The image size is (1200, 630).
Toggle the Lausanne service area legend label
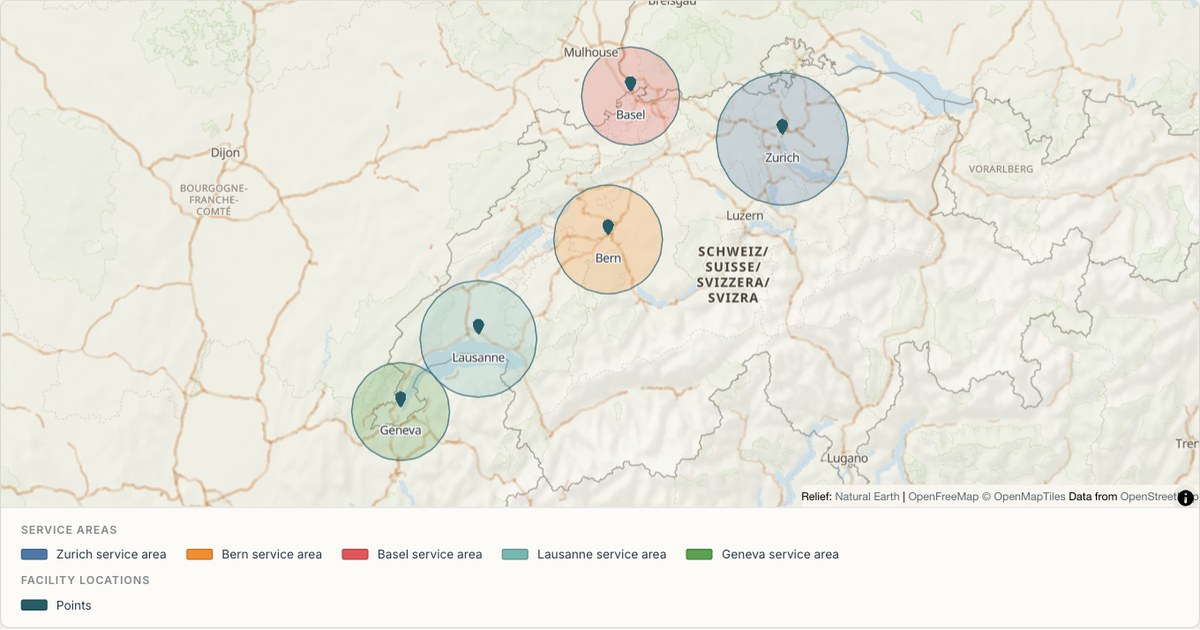point(601,554)
